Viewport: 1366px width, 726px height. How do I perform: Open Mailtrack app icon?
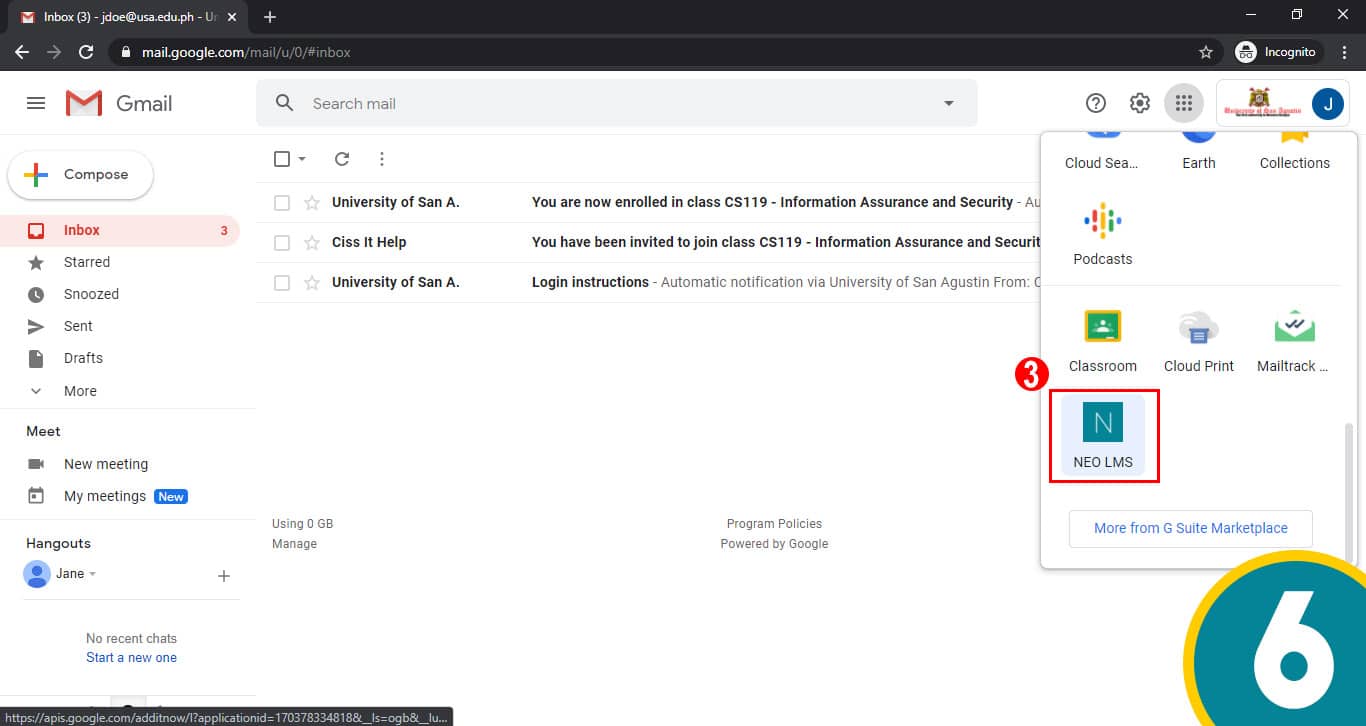point(1293,328)
